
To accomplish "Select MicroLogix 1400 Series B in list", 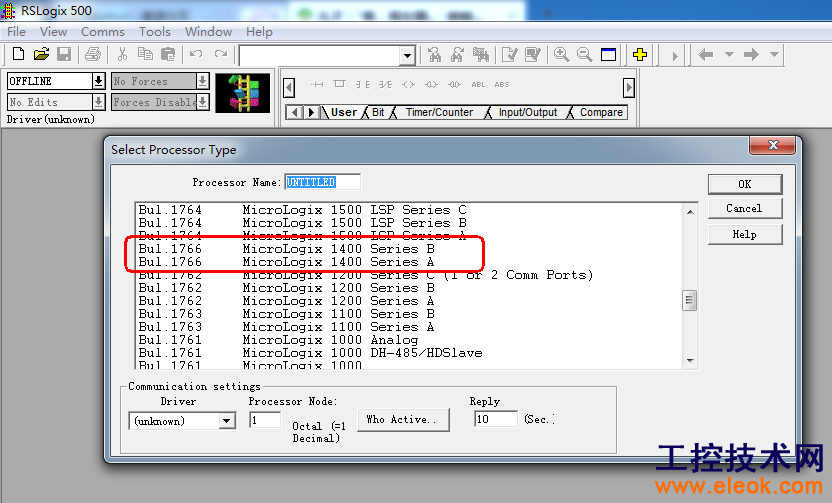I will coord(287,249).
